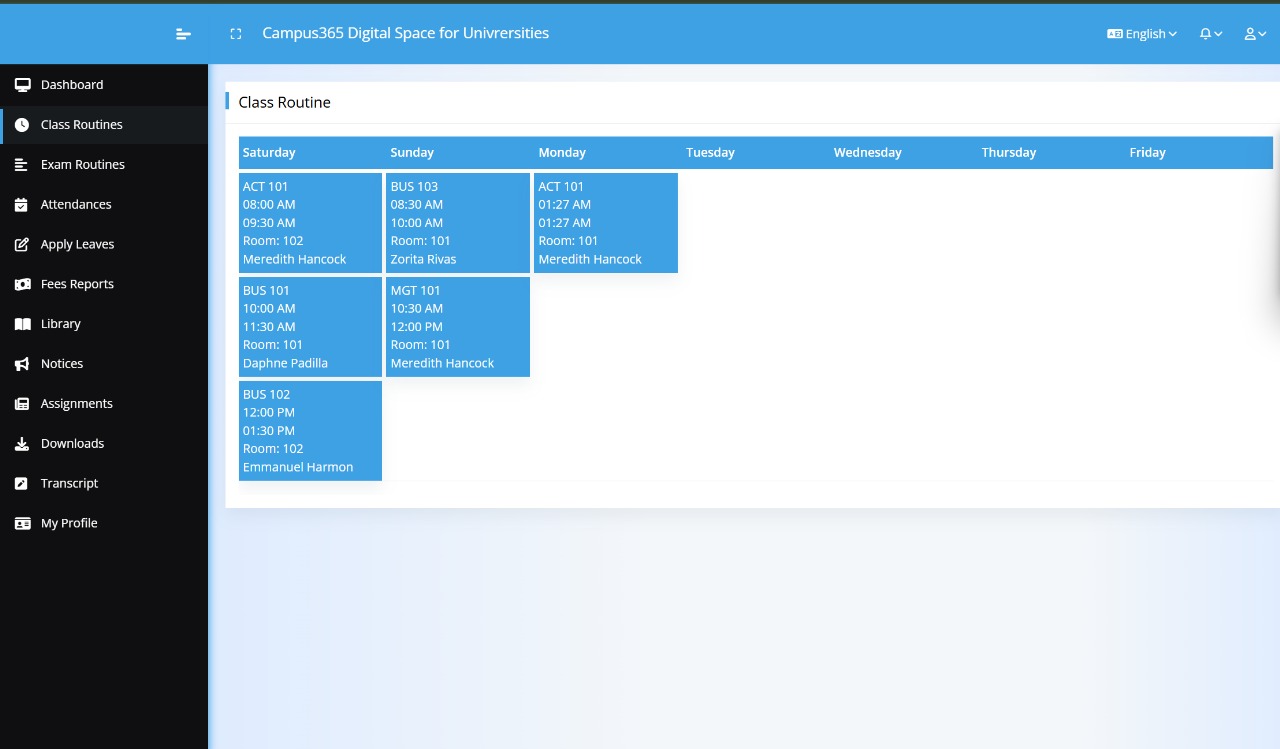Click the Notices megaphone icon
The width and height of the screenshot is (1280, 749).
click(x=22, y=364)
